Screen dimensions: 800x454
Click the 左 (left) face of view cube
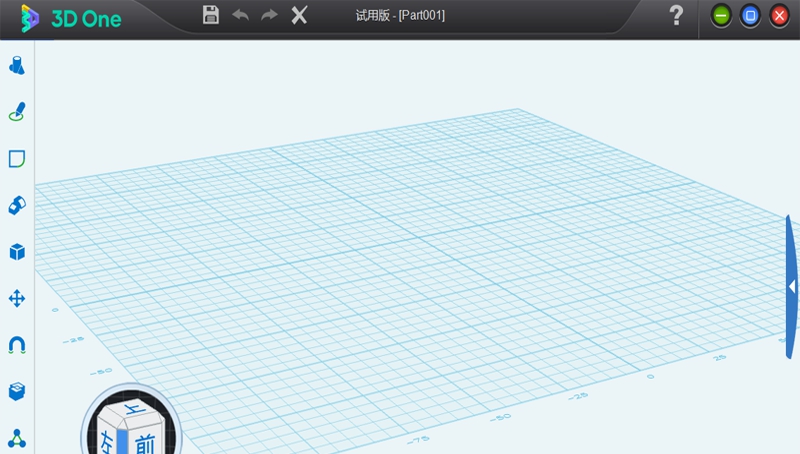pos(107,441)
